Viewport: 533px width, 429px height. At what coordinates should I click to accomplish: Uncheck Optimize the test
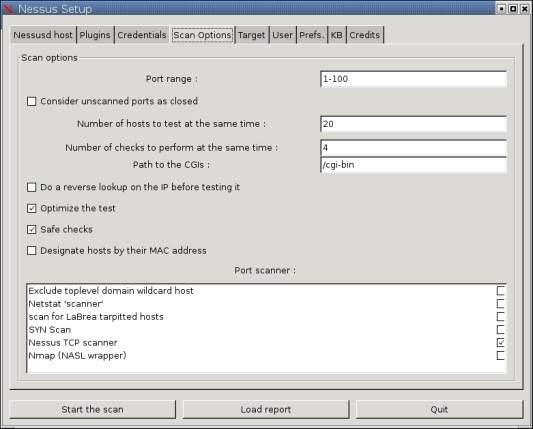[32, 208]
